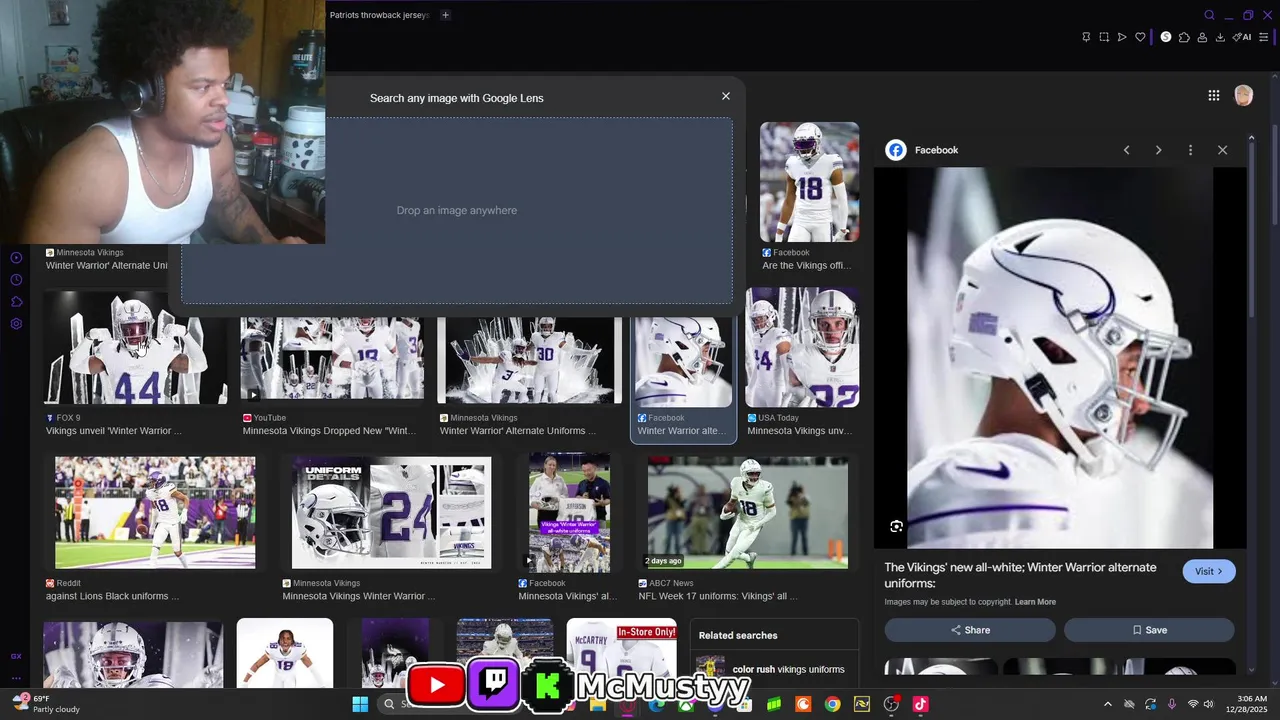Open the browser search icon in title bar
This screenshot has height=720, width=1280.
click(1209, 15)
